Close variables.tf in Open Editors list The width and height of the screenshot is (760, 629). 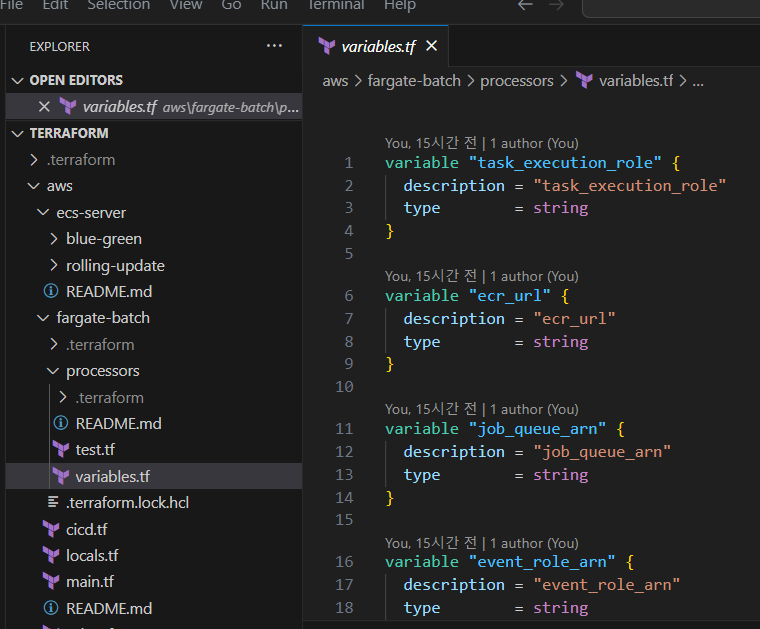(x=44, y=107)
